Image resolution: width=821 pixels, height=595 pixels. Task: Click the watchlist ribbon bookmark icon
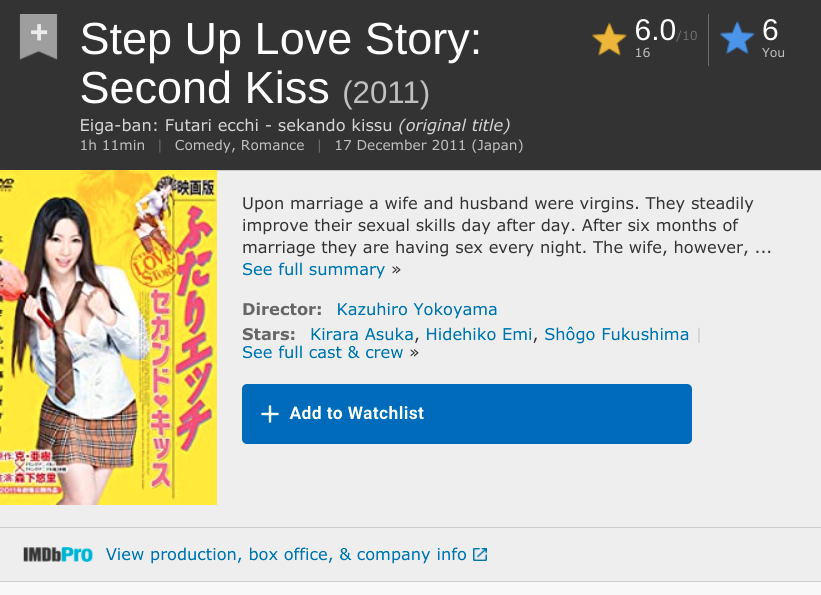click(38, 36)
